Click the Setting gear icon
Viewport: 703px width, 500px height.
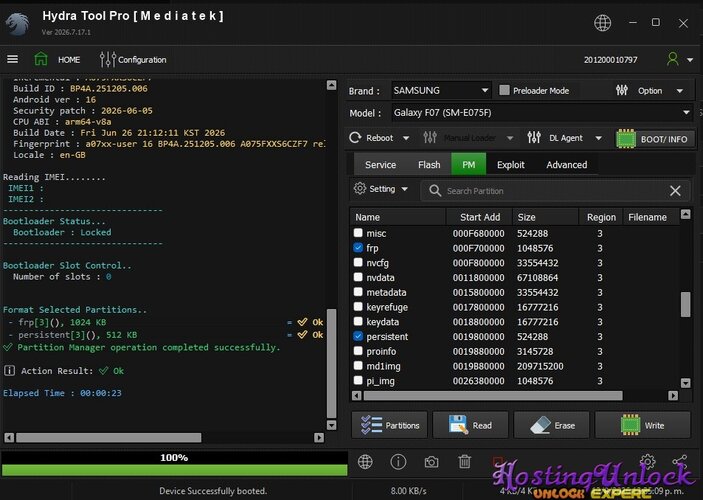point(360,188)
